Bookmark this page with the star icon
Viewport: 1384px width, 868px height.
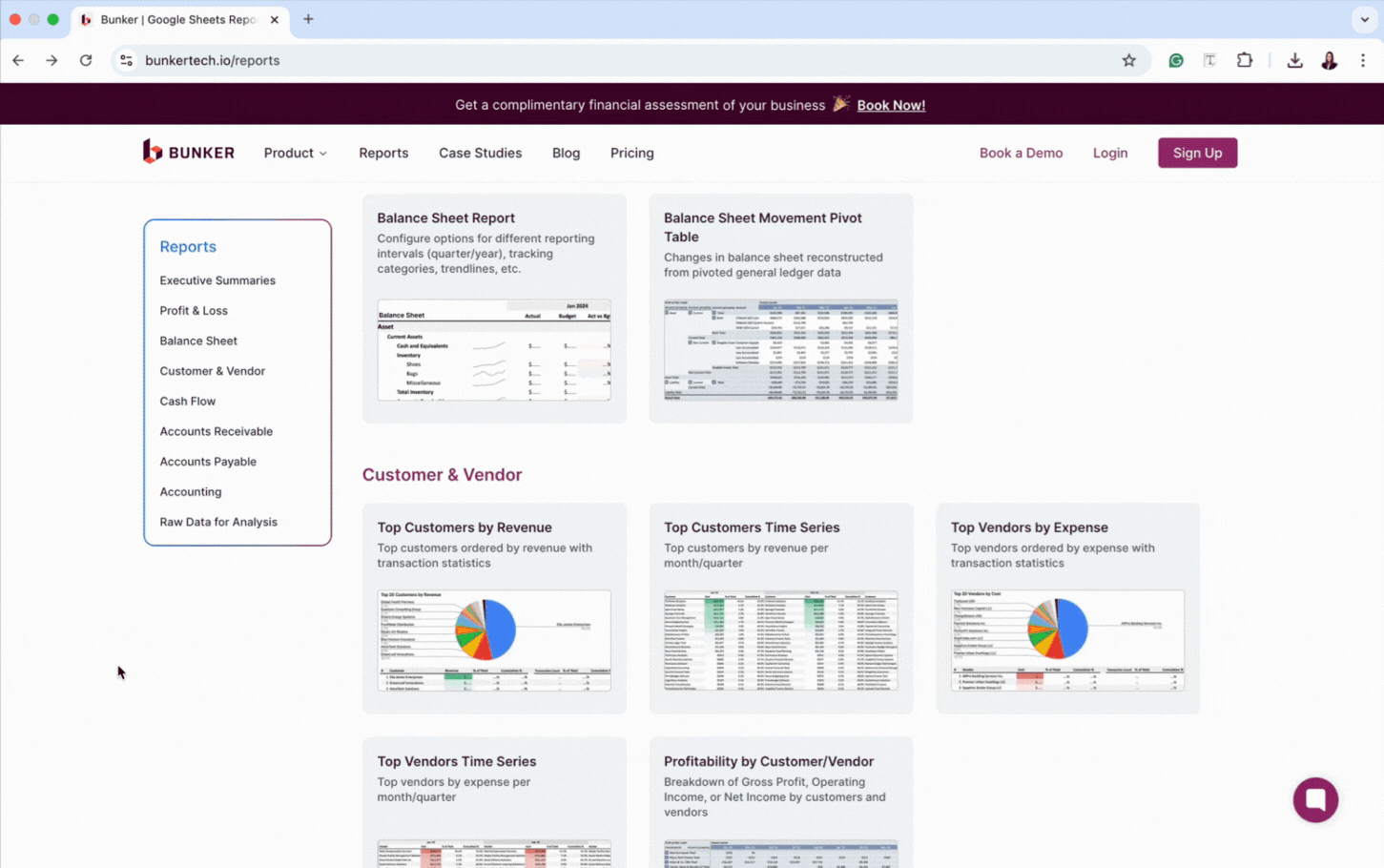click(x=1129, y=60)
